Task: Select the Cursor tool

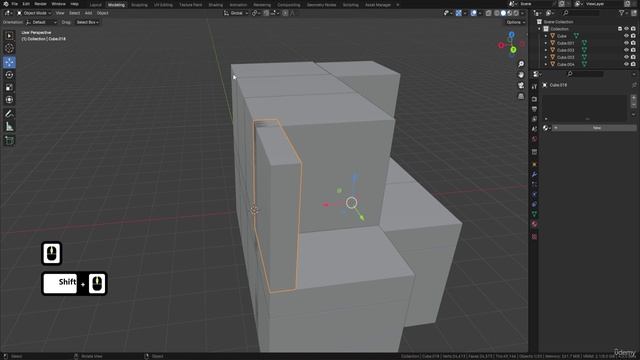Action: click(9, 48)
